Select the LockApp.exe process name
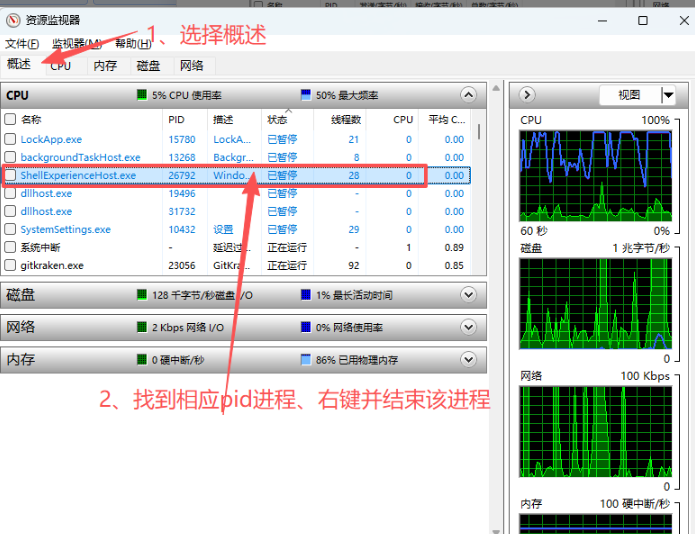 point(51,139)
